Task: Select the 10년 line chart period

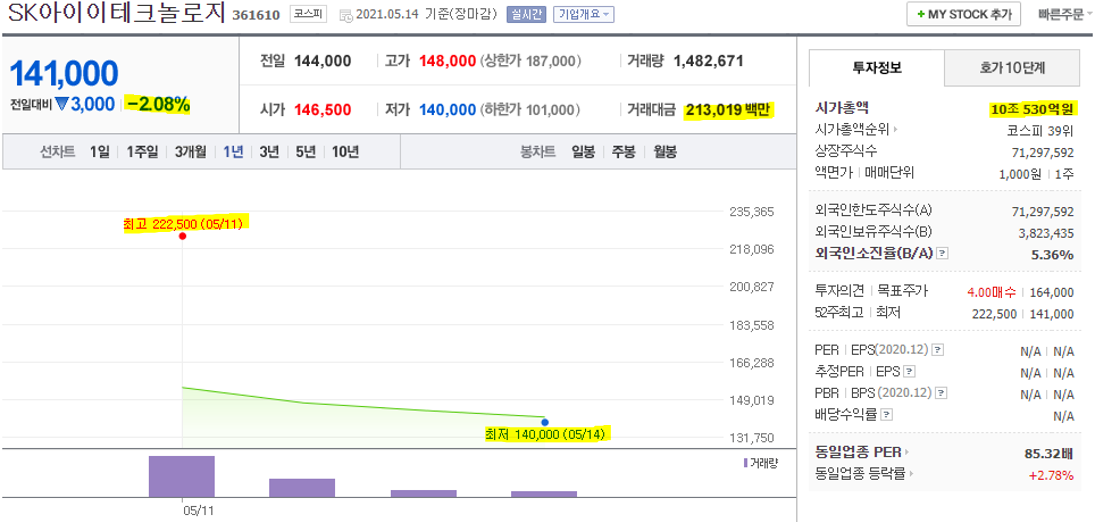Action: [345, 151]
